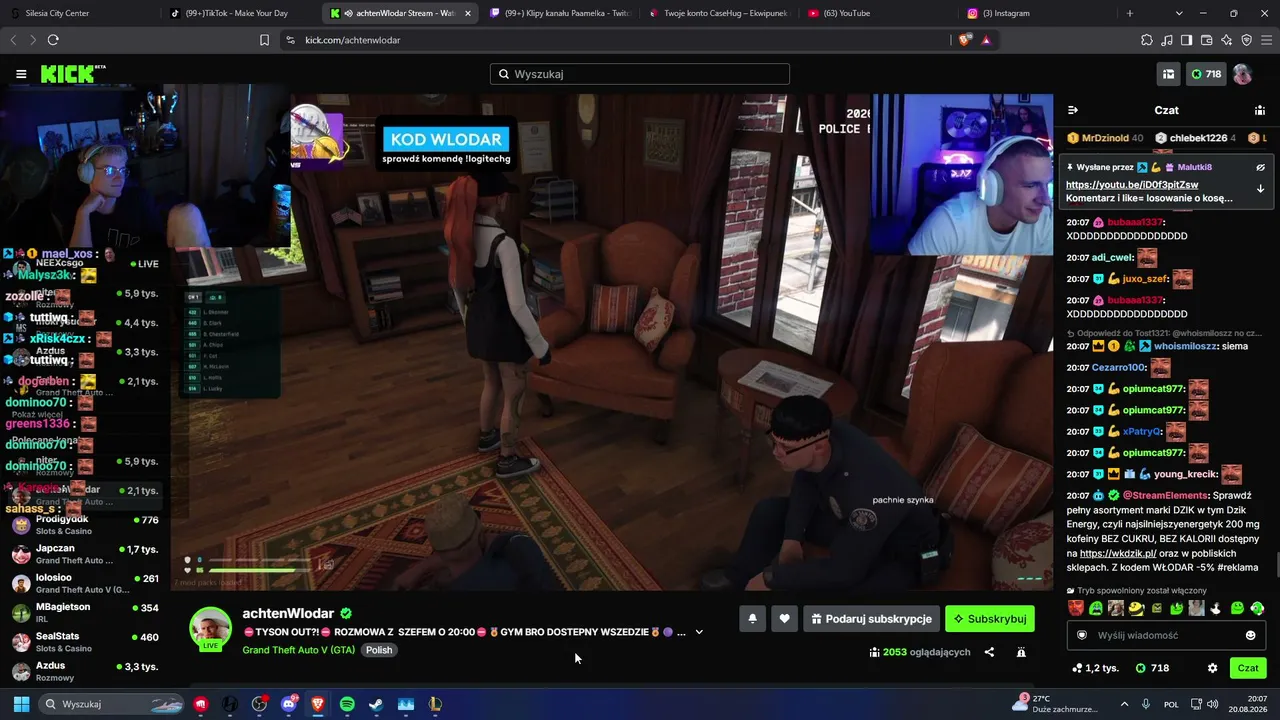The width and height of the screenshot is (1280, 720).
Task: Toggle stream notifications bell
Action: [753, 619]
